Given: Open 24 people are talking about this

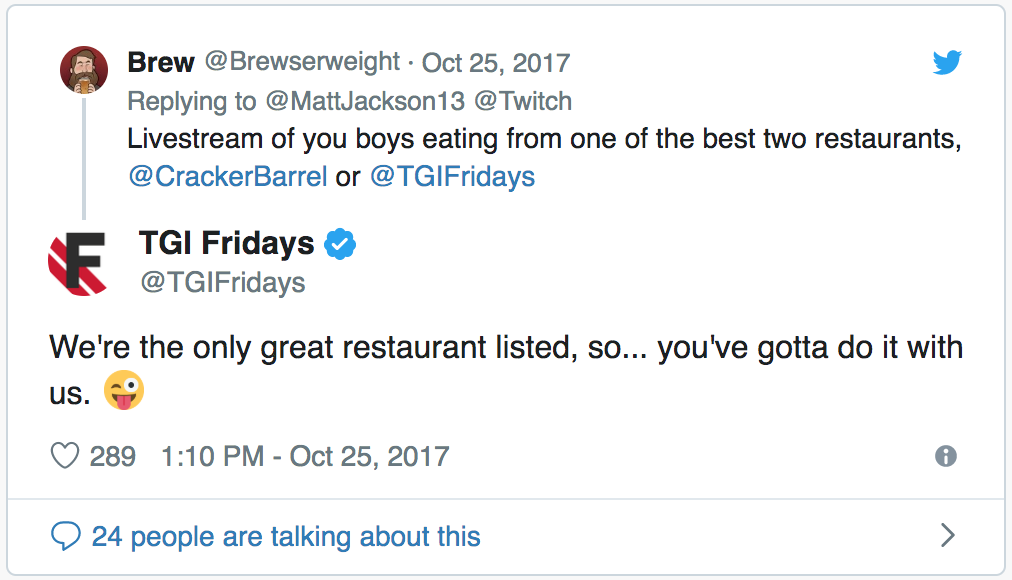Looking at the screenshot, I should click(286, 536).
